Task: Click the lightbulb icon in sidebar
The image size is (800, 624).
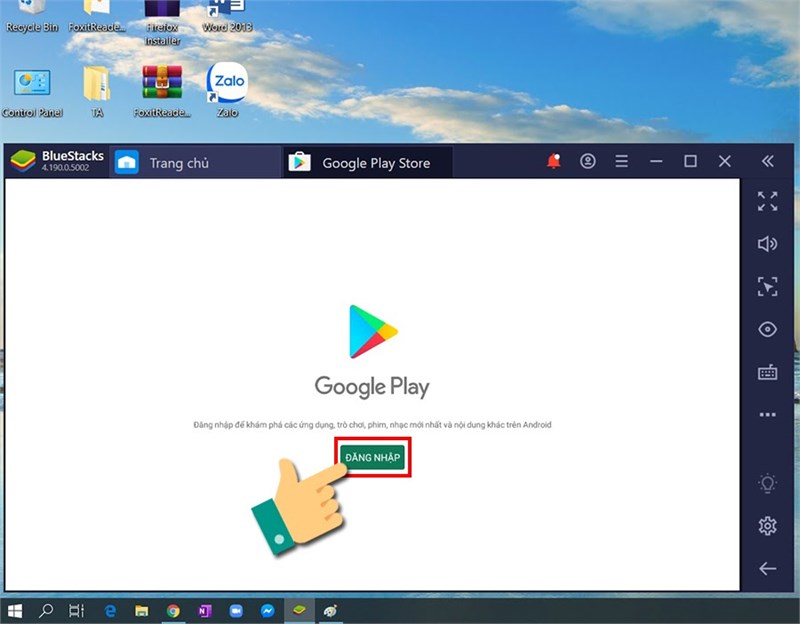Action: (767, 483)
